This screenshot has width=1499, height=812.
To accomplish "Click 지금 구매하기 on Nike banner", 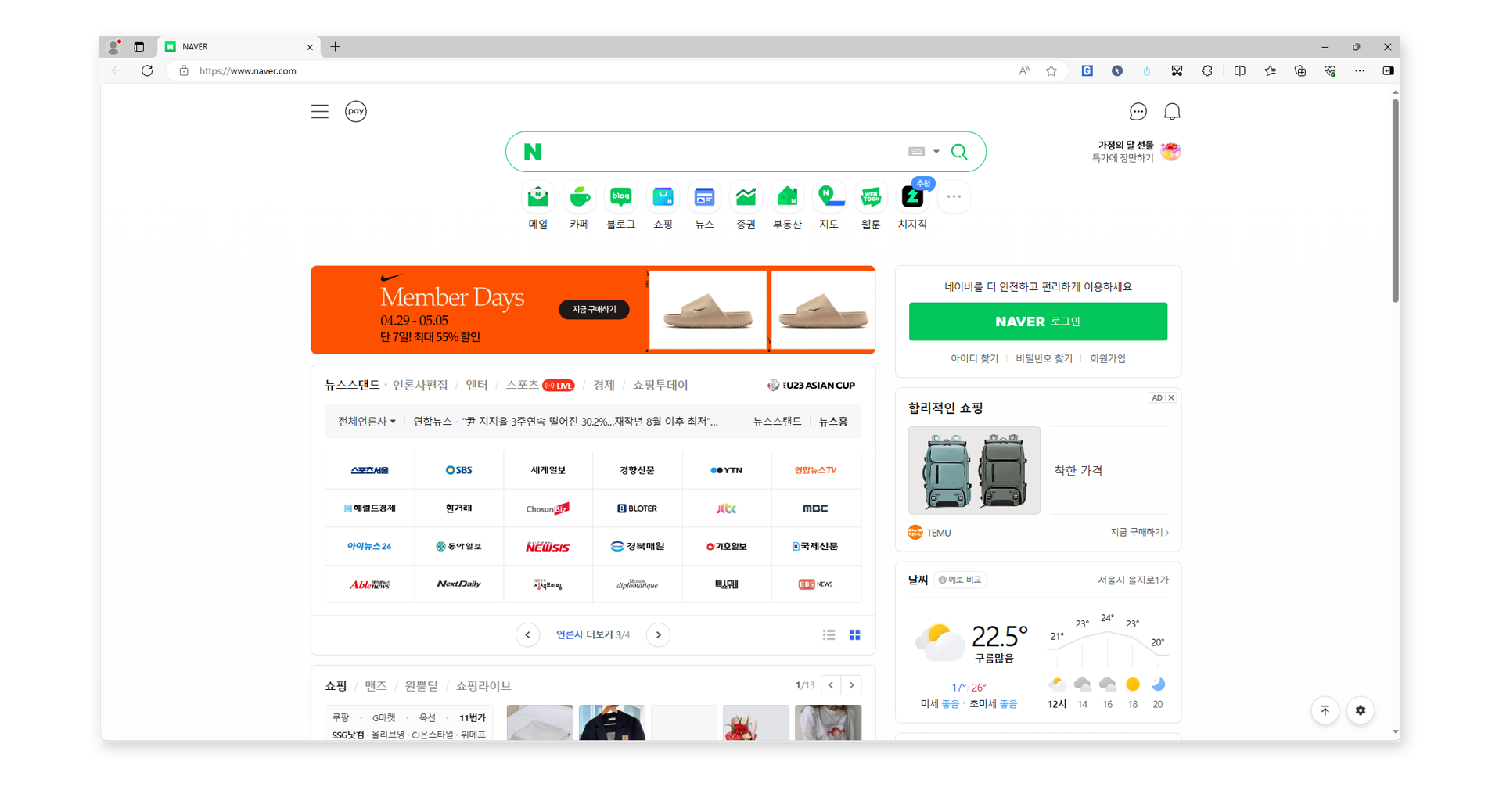I will click(594, 310).
